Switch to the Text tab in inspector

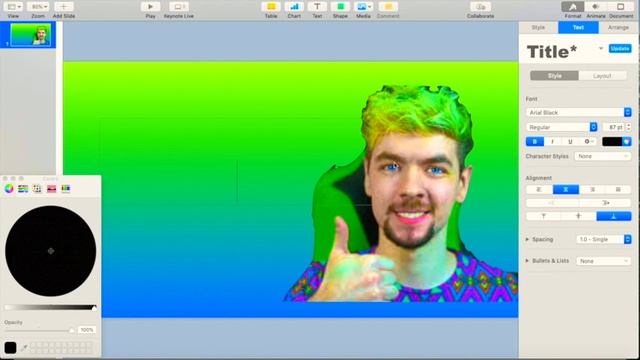click(x=578, y=27)
